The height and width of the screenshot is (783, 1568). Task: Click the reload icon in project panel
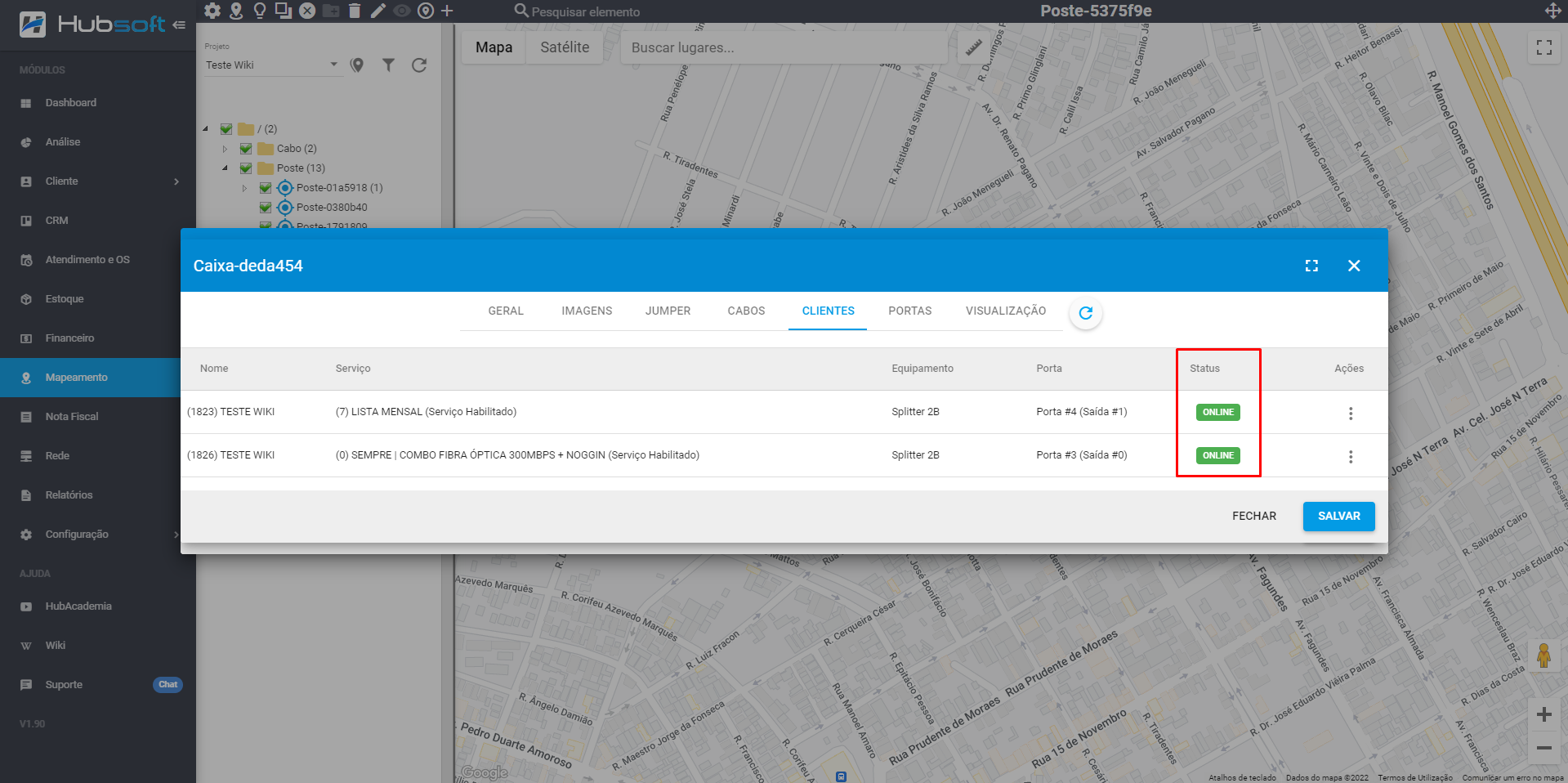tap(419, 65)
